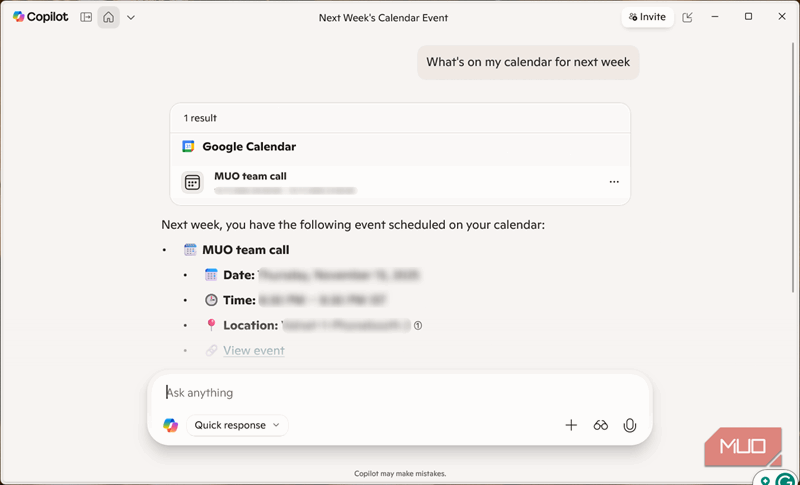Enable Copilot Vision glasses icon
Screen dimensions: 800x485
pos(601,425)
